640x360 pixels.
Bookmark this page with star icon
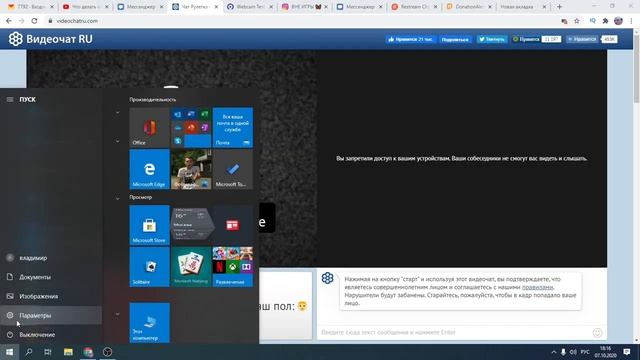pyautogui.click(x=577, y=21)
